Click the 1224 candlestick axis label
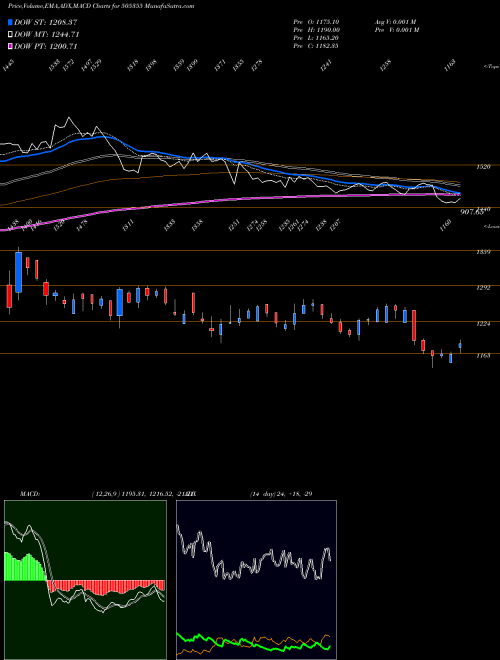 483,324
